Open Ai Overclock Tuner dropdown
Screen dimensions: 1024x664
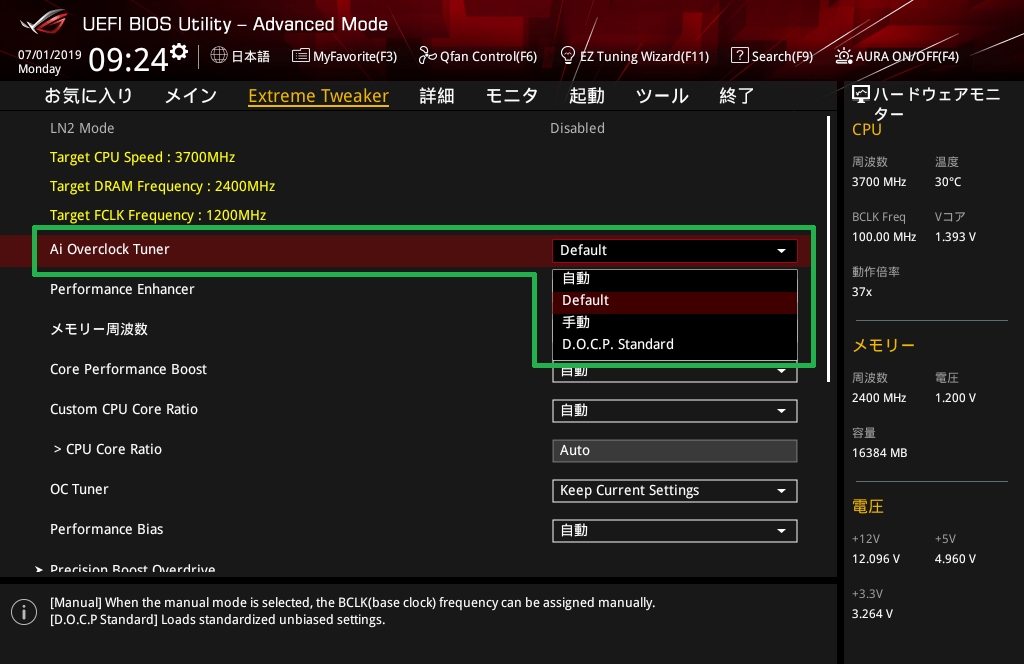coord(675,251)
